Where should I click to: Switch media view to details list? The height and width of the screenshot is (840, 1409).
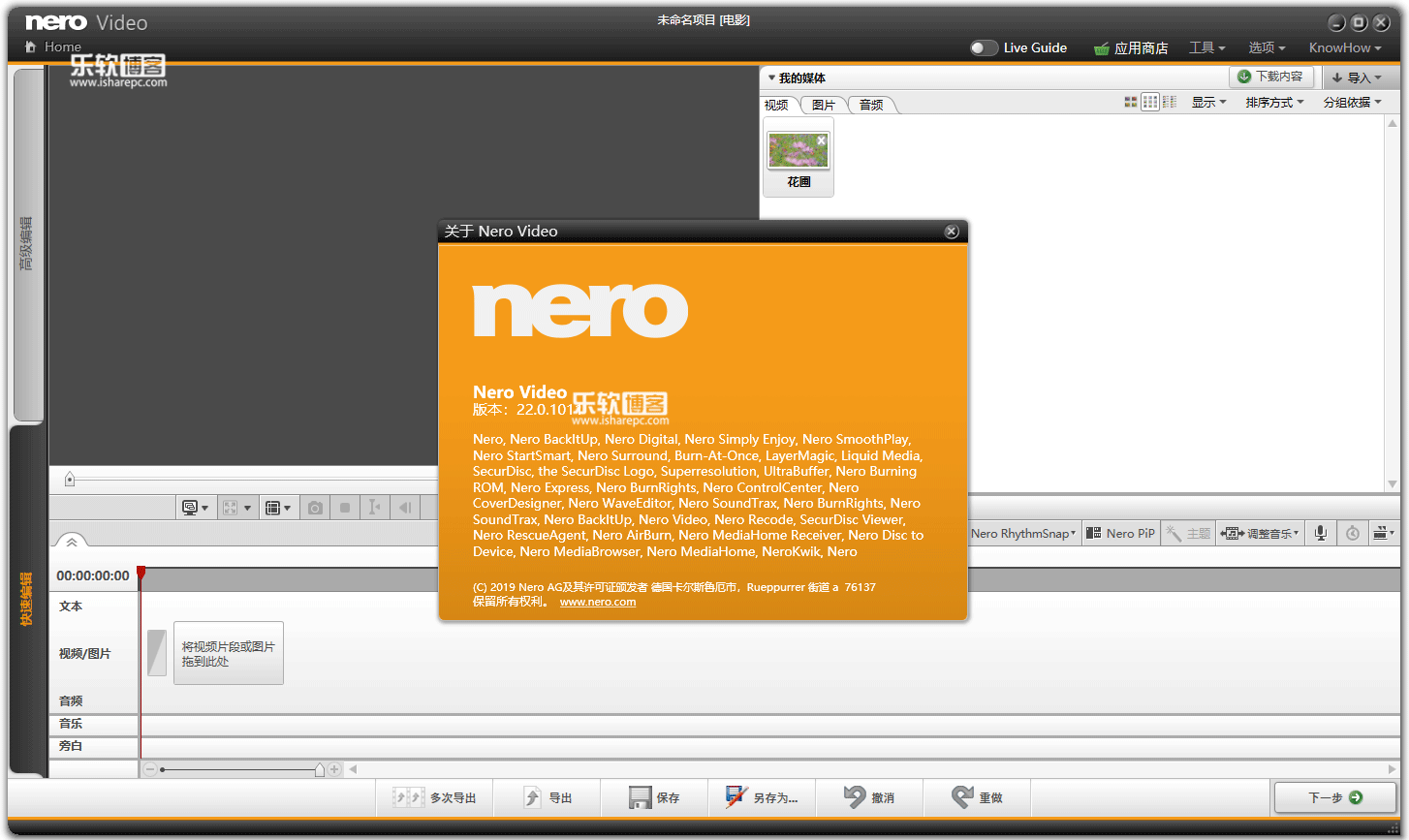coord(1170,102)
